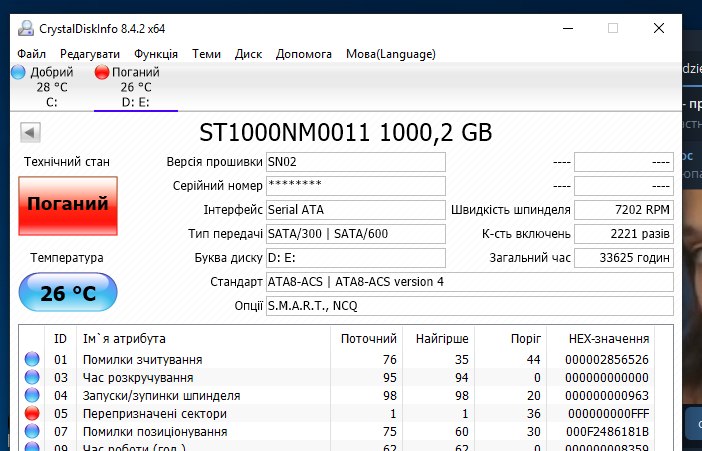Click blue status dot for attribute 03

[x=32, y=377]
